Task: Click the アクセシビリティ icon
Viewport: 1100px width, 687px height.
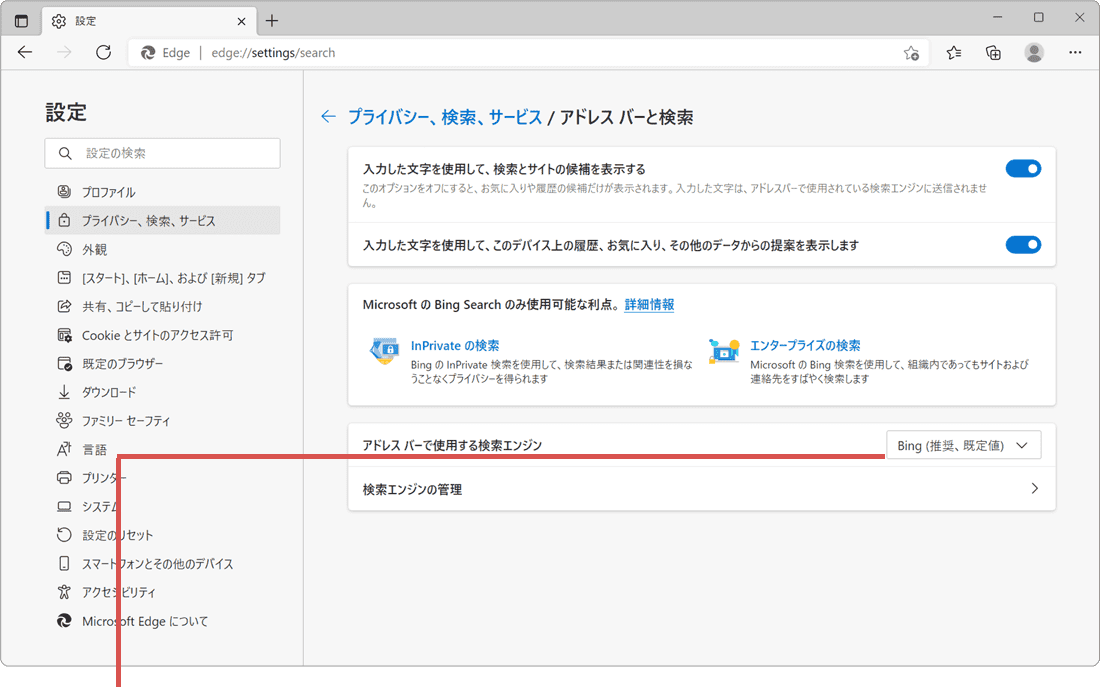Action: tap(64, 592)
